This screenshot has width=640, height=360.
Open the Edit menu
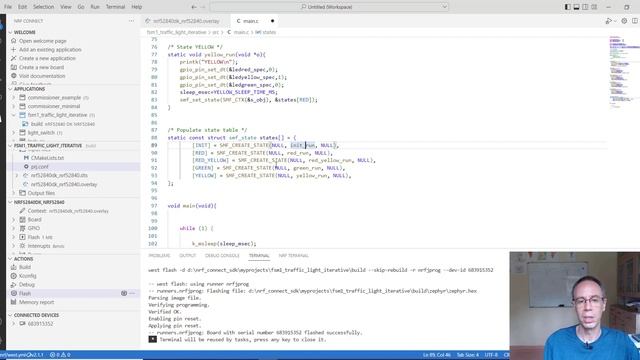tap(22, 7)
